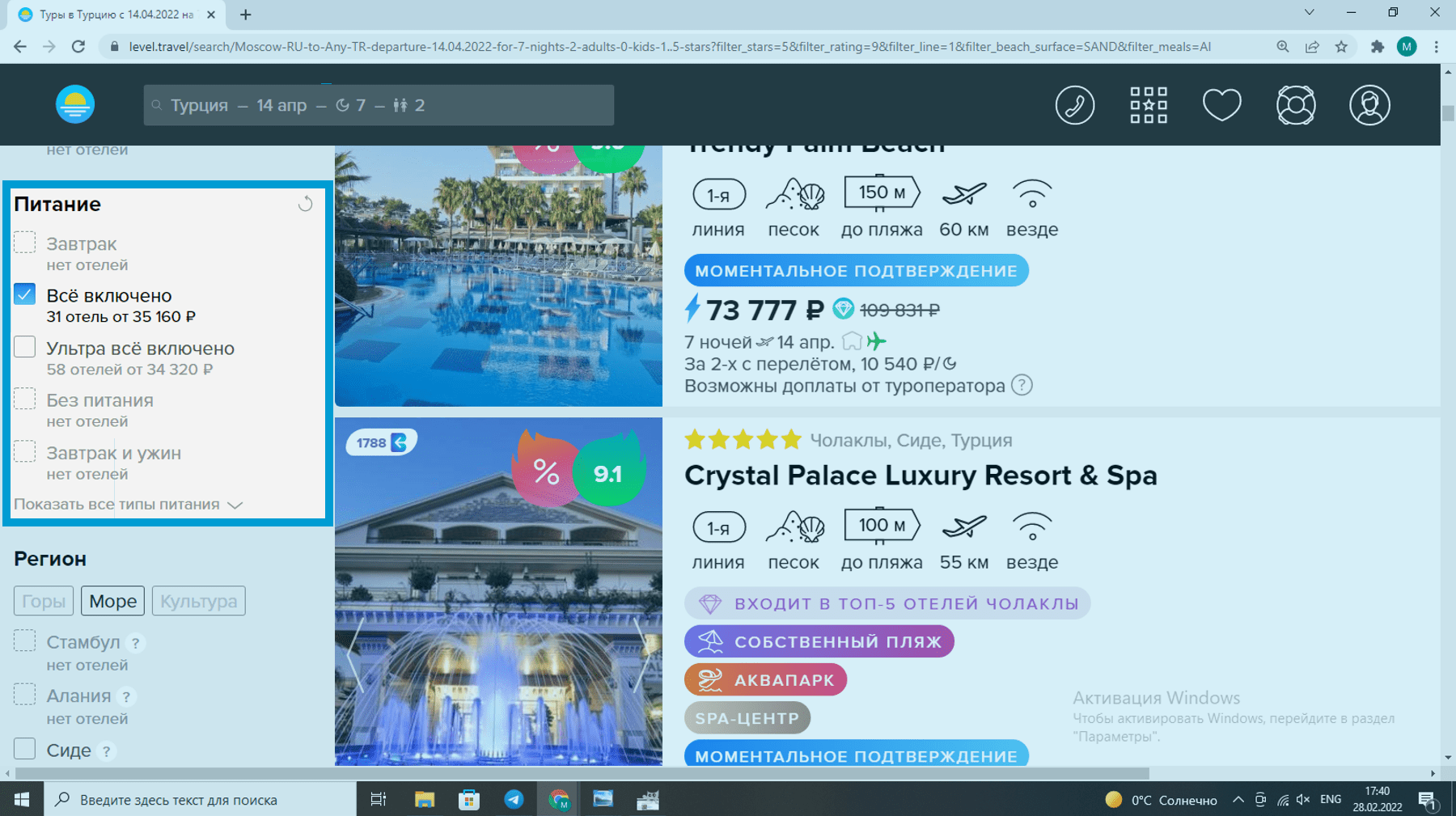
Task: Enable the Ультра всё включено checkbox
Action: [25, 347]
